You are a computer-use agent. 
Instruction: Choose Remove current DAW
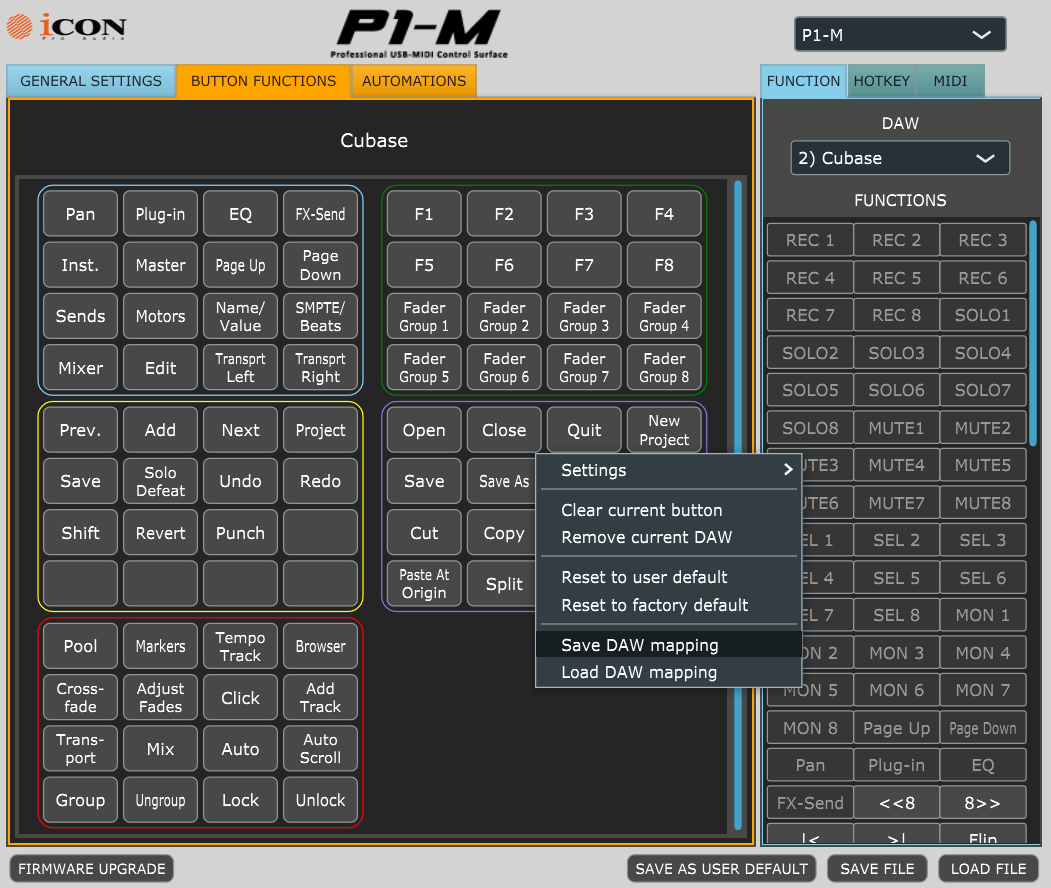pyautogui.click(x=646, y=537)
